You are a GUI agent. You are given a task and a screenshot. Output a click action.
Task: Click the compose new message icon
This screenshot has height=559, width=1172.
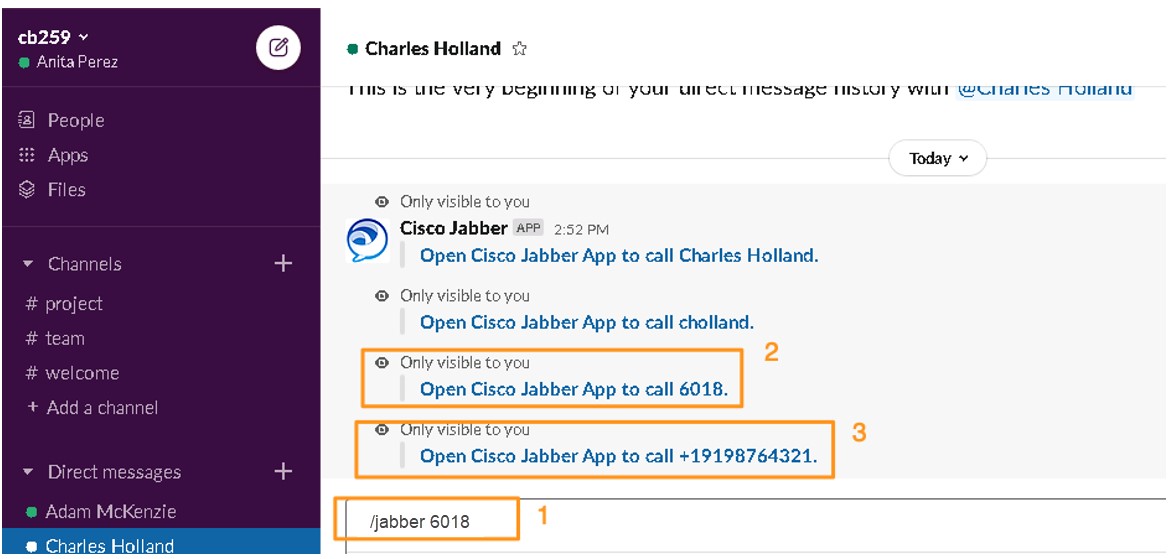click(278, 49)
